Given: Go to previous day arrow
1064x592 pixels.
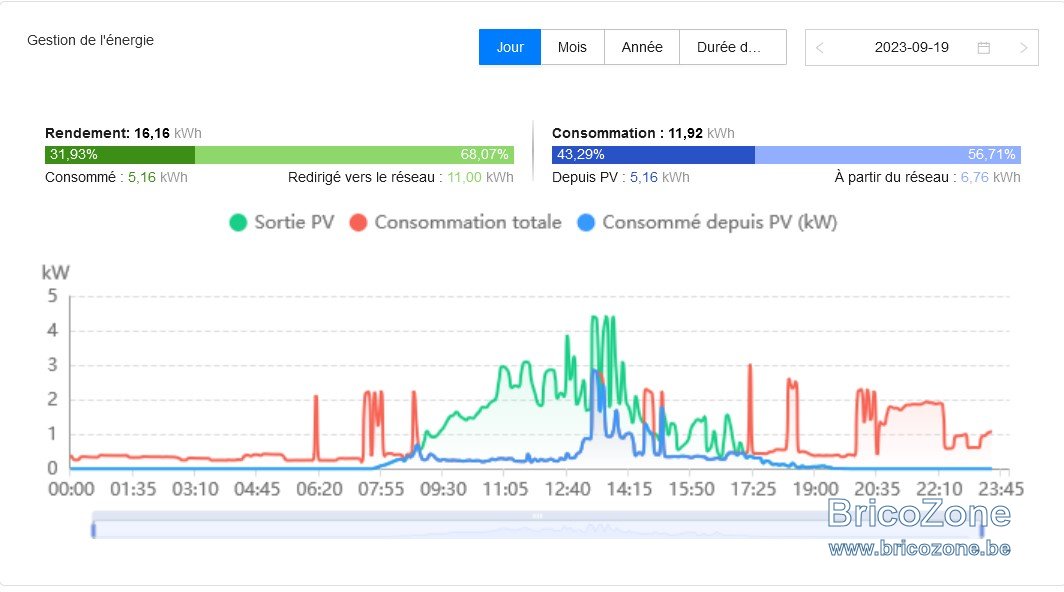Looking at the screenshot, I should (820, 48).
